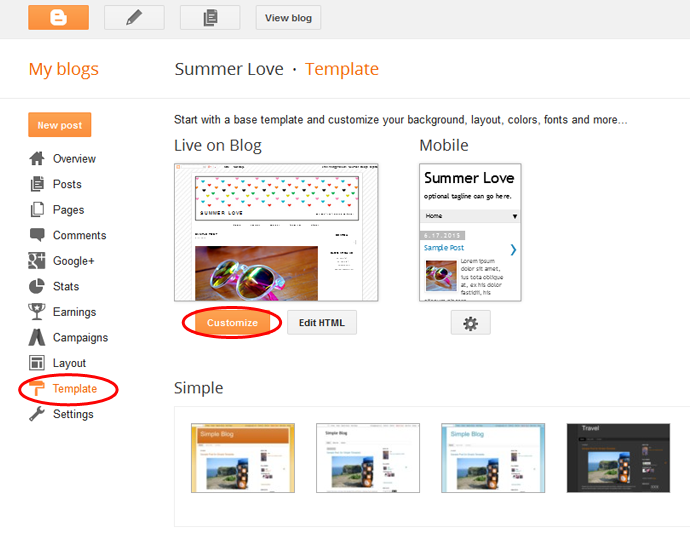The width and height of the screenshot is (690, 533).
Task: Click the Edit HTML button
Action: tap(322, 323)
